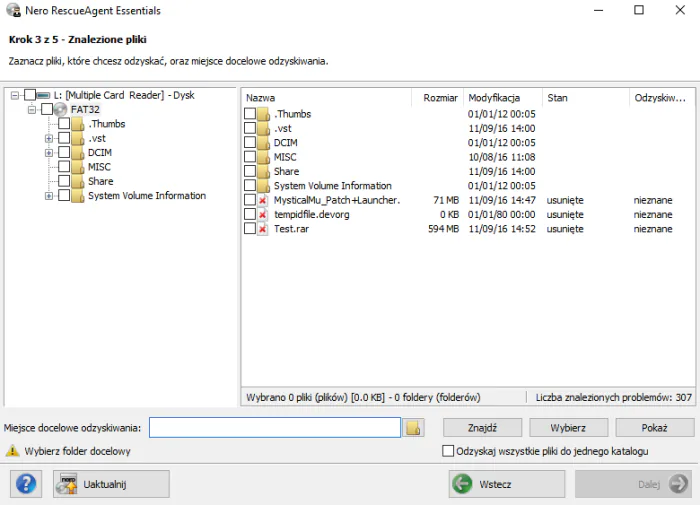Check the Share checkbox in the file list

click(x=250, y=171)
